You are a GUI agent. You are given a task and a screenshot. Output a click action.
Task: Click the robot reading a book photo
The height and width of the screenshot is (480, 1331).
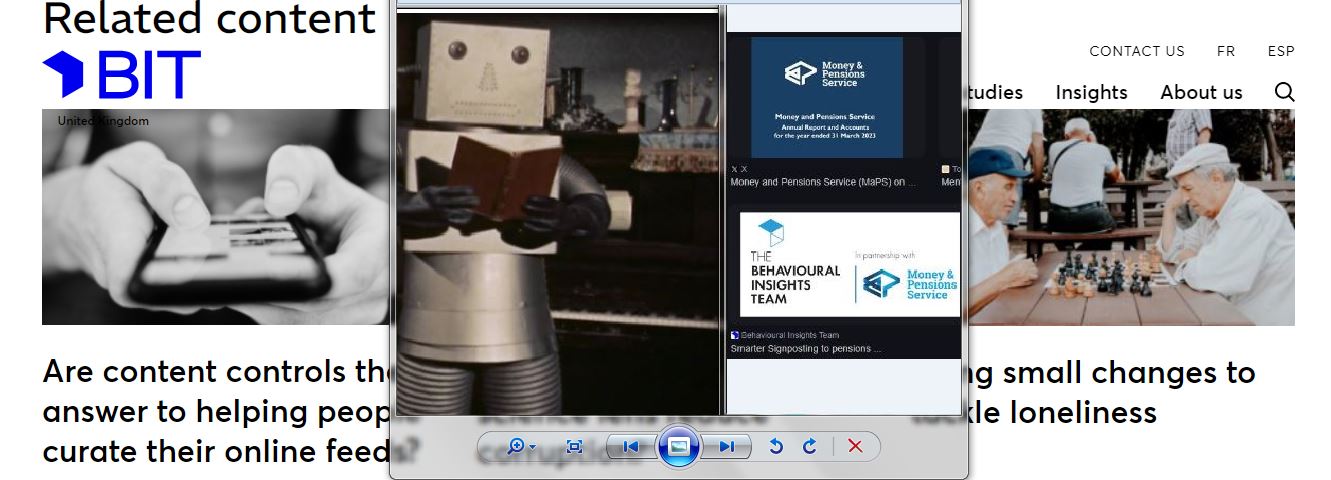pos(558,212)
